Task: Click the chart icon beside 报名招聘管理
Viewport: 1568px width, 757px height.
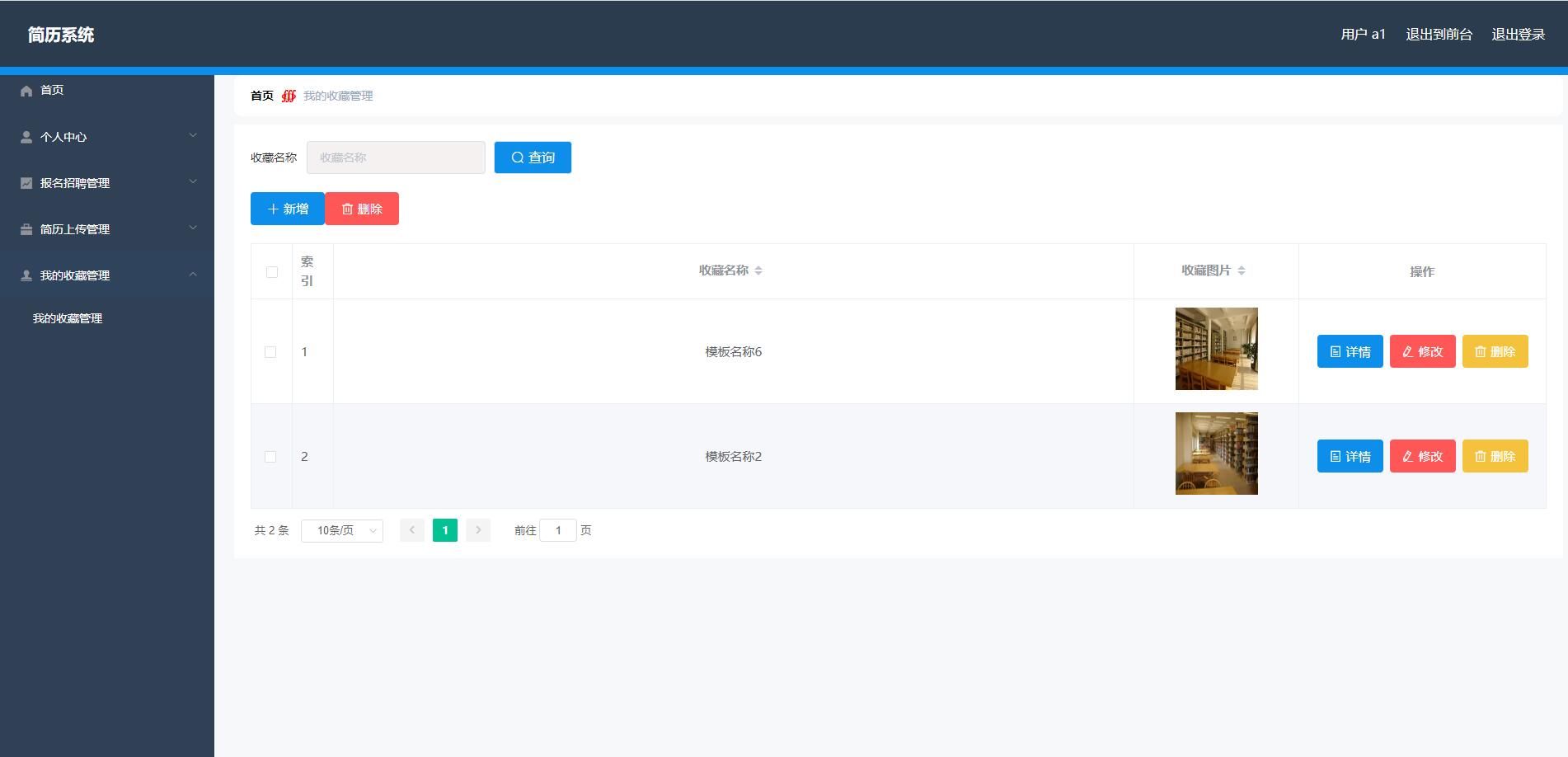Action: [x=26, y=183]
